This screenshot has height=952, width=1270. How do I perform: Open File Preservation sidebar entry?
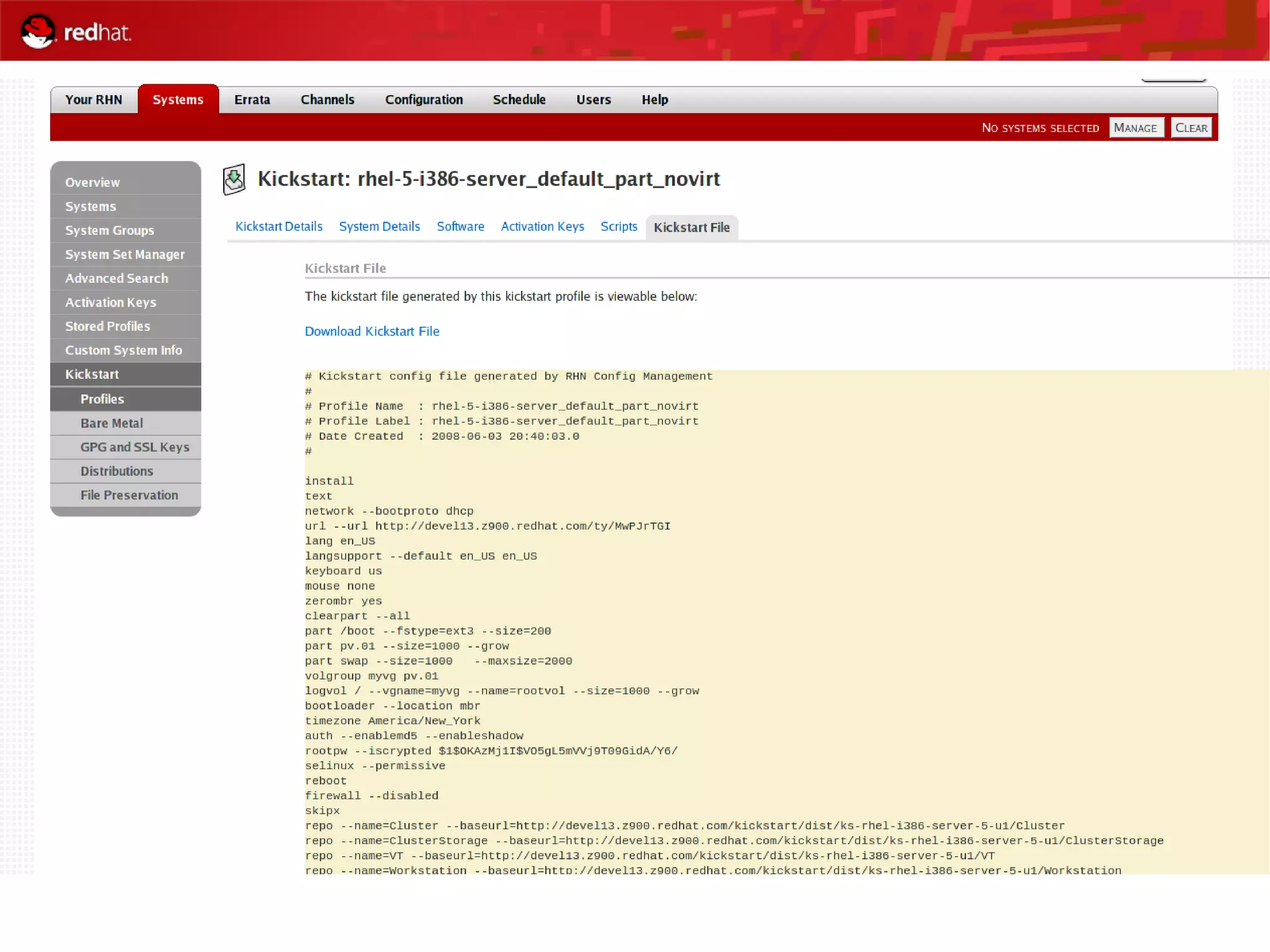(x=129, y=495)
